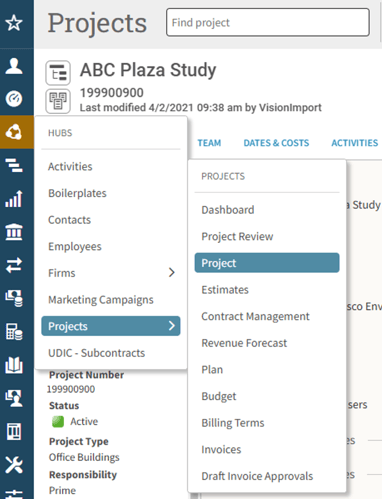The image size is (382, 499).
Task: Open Revenue Forecast submenu item
Action: (x=267, y=343)
